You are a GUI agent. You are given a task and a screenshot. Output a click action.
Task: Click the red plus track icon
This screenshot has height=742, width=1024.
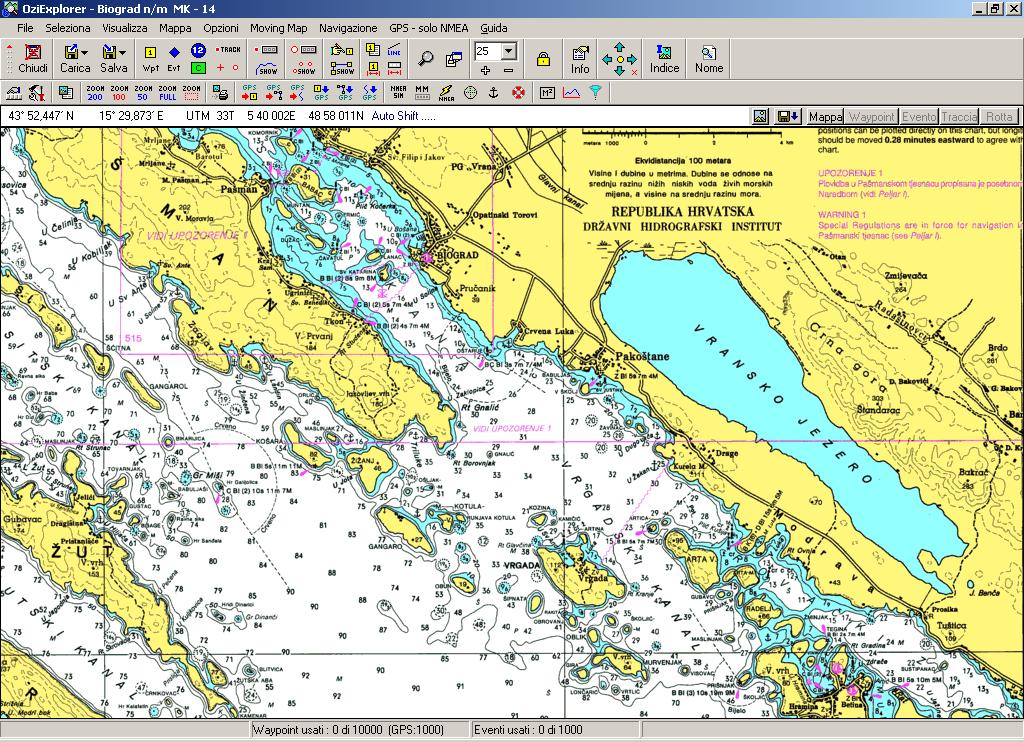pyautogui.click(x=220, y=67)
